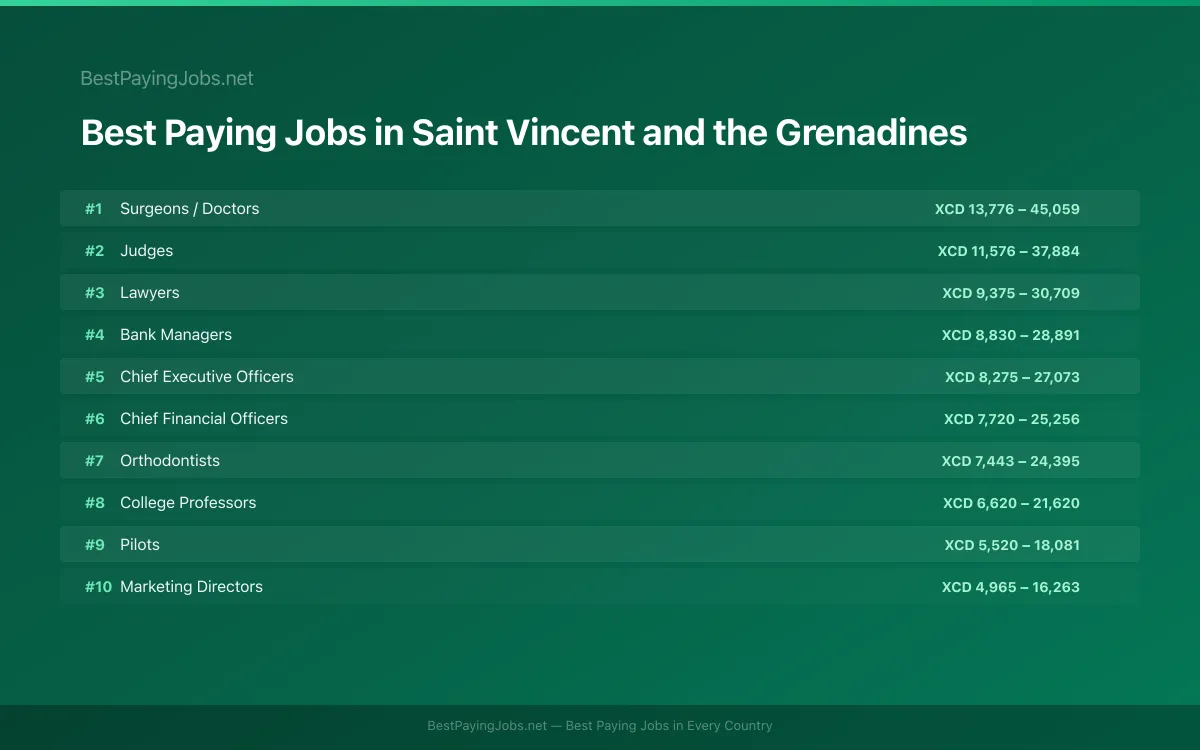
Task: Select Chief Financial Officers job name
Action: 204,419
